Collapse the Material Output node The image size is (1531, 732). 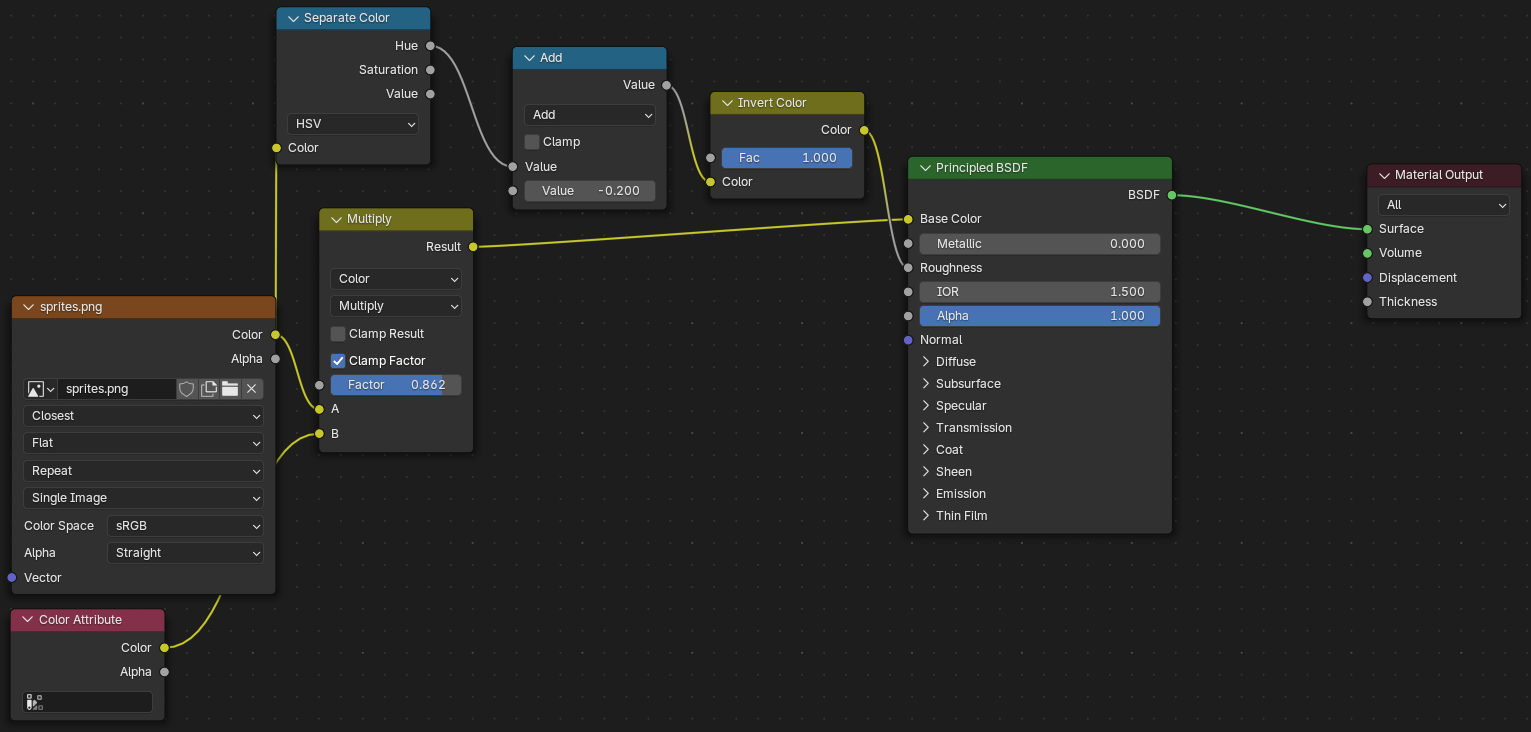click(x=1385, y=175)
